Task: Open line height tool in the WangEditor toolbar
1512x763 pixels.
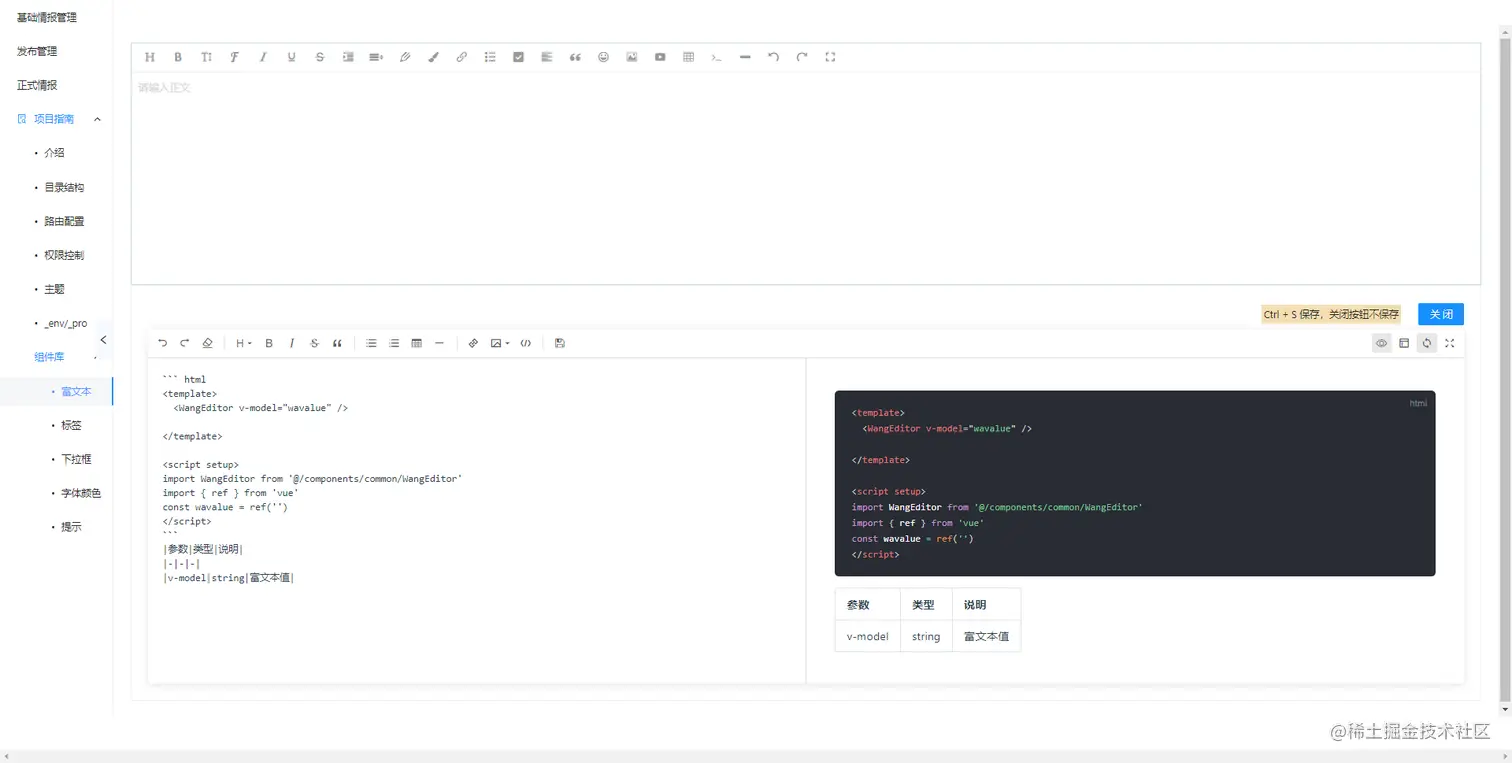Action: (x=376, y=57)
